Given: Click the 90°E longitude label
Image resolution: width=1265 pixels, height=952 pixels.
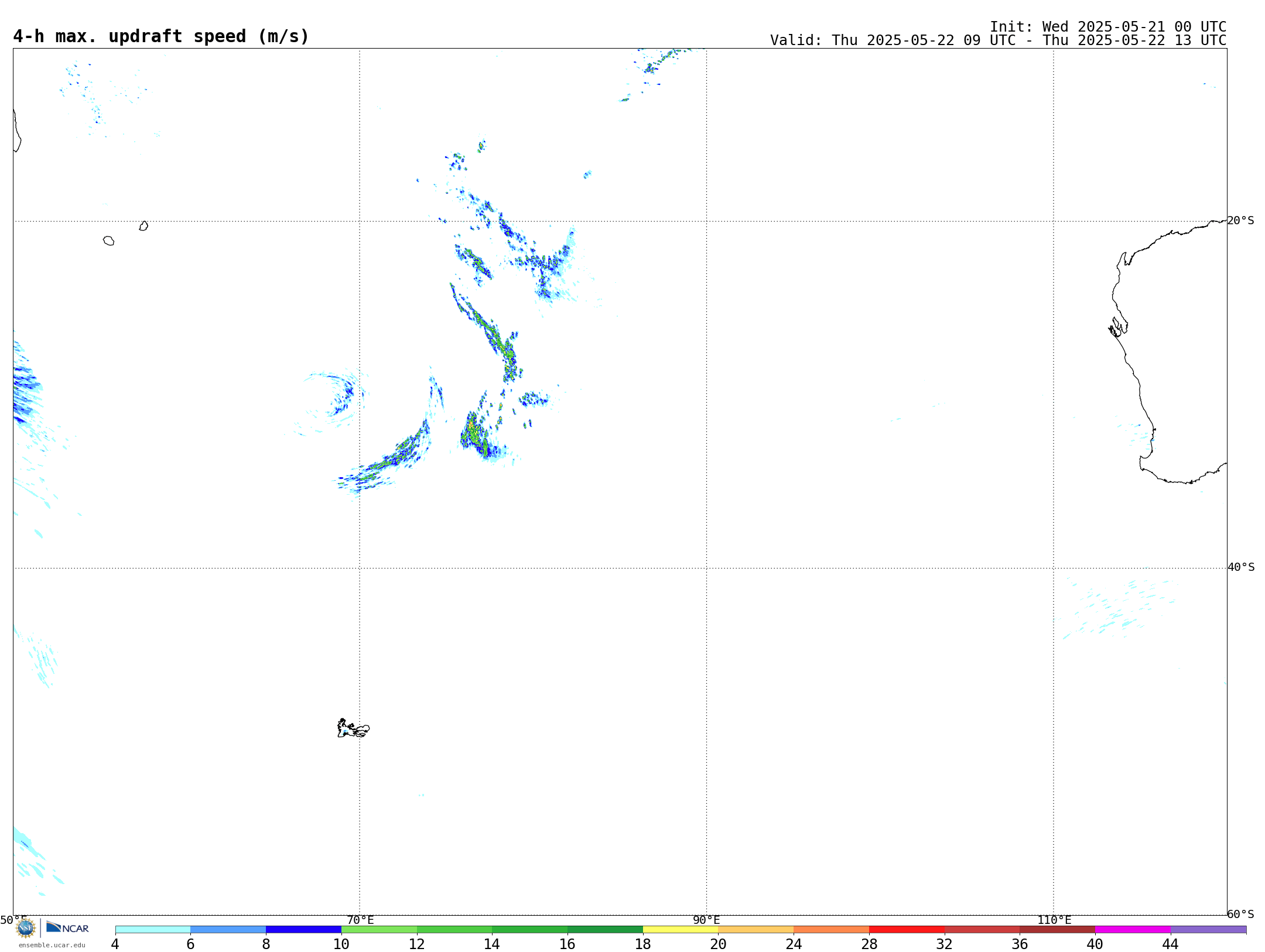Looking at the screenshot, I should click(x=706, y=920).
